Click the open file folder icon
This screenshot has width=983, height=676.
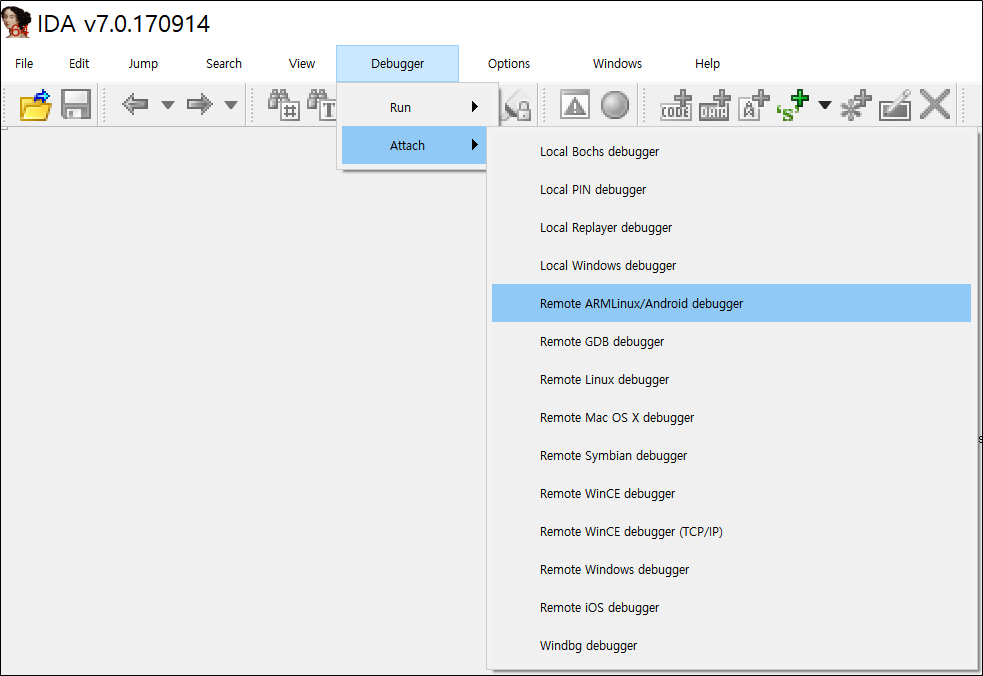point(35,105)
